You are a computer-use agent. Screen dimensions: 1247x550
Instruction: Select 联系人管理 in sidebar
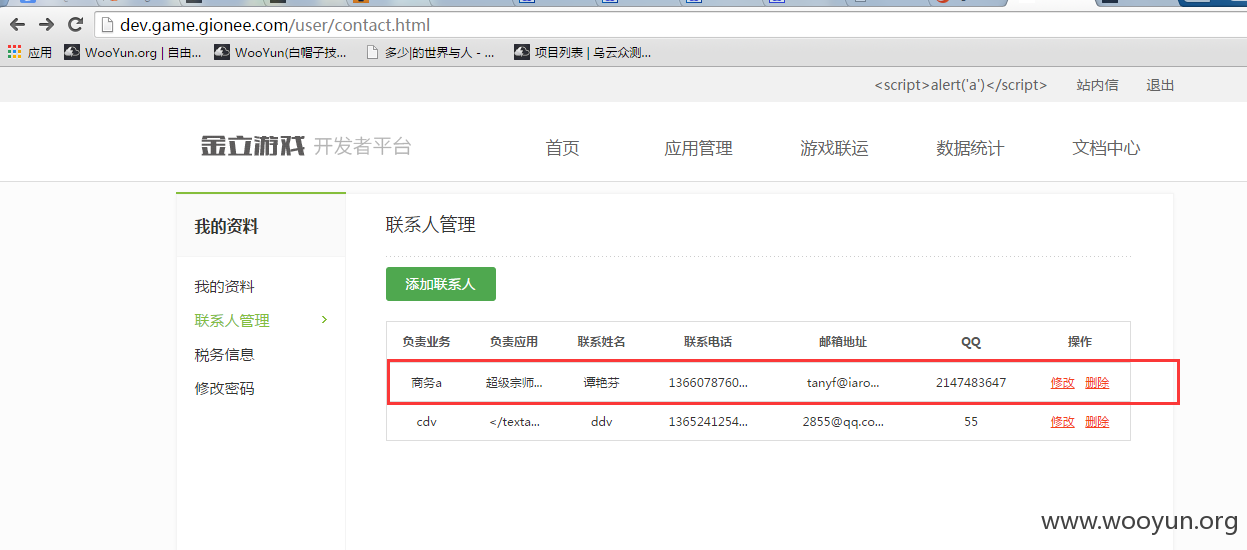tap(232, 321)
